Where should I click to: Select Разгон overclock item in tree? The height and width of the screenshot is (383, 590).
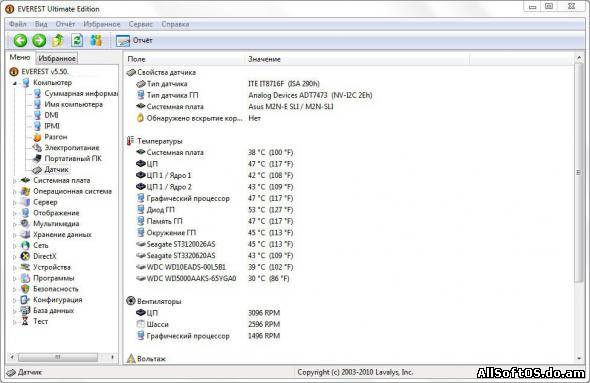(x=56, y=137)
